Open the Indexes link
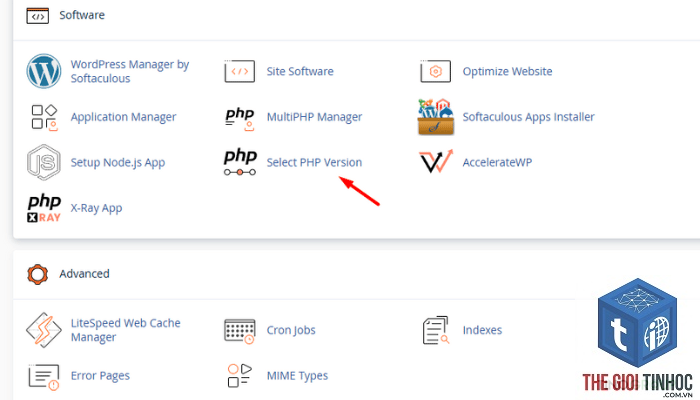This screenshot has width=700, height=400. 482,330
